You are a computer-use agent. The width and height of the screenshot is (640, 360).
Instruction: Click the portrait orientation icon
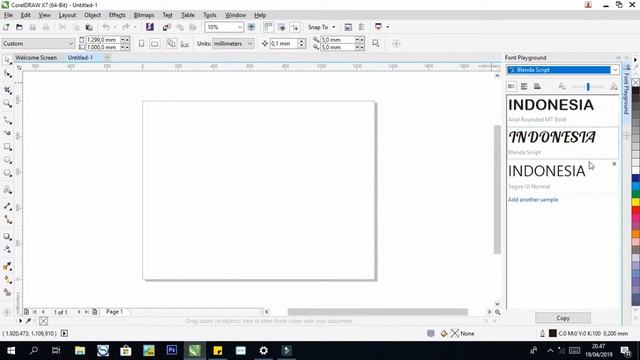pyautogui.click(x=141, y=44)
